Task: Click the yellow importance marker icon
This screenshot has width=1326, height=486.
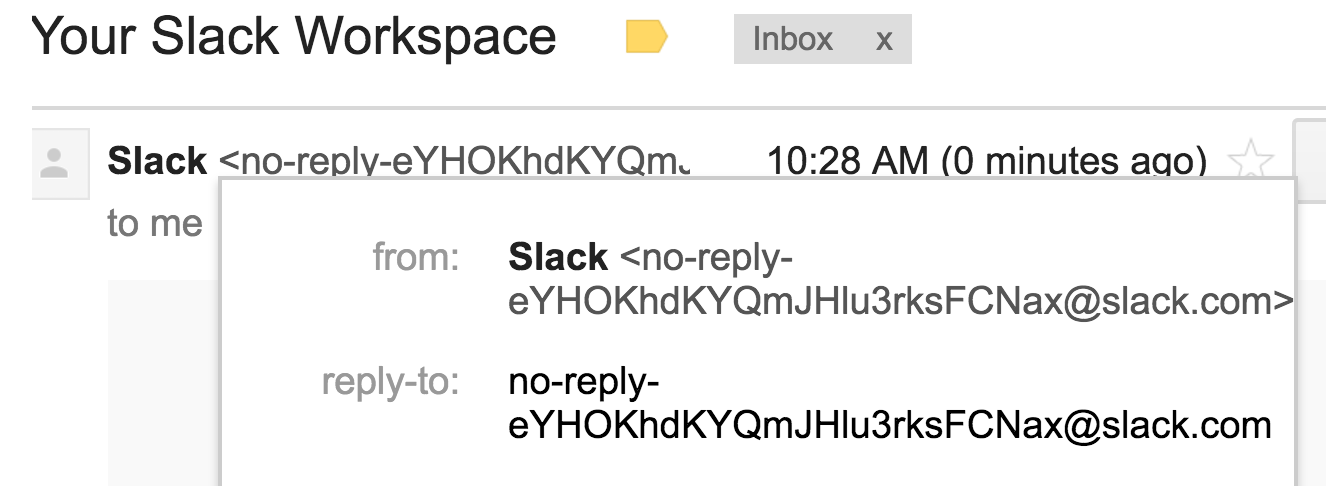Action: tap(646, 38)
